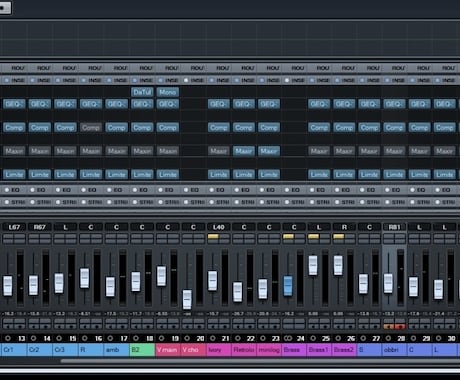Click the monitor circle icon on channel 23
460x380 pixels.
click(263, 338)
